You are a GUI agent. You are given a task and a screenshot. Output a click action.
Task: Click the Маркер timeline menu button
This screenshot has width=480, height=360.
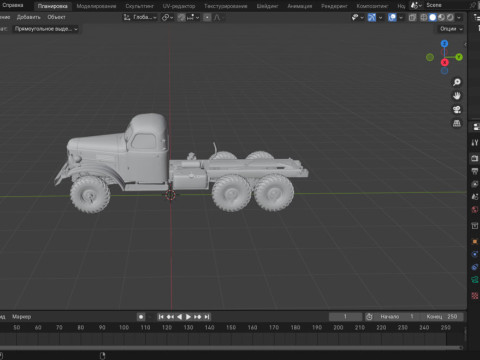pos(21,317)
